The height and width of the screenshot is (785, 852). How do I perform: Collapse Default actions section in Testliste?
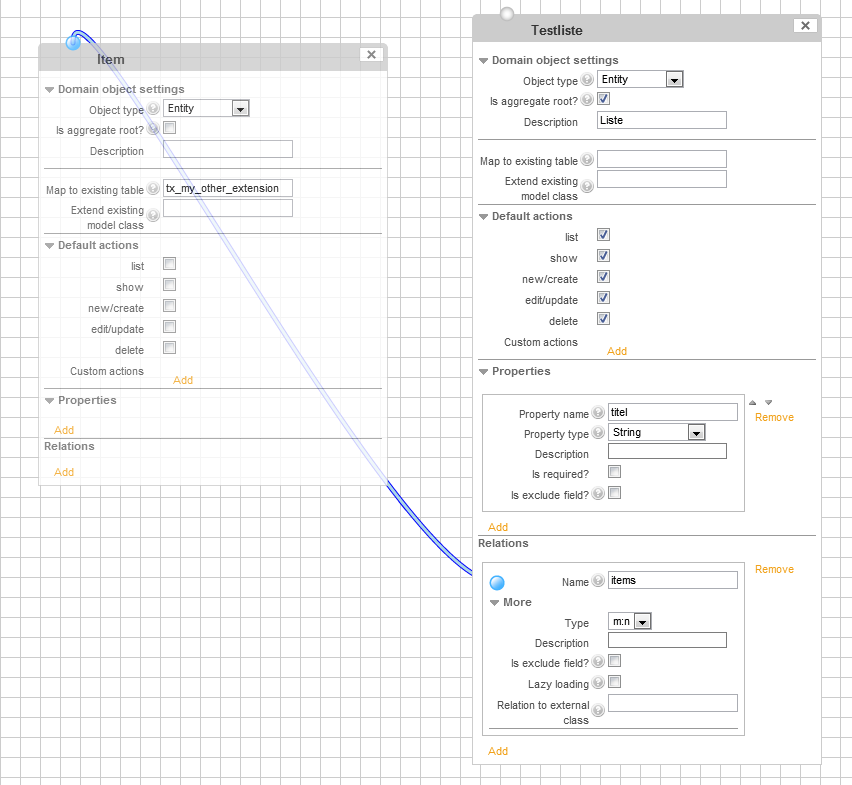coord(483,217)
